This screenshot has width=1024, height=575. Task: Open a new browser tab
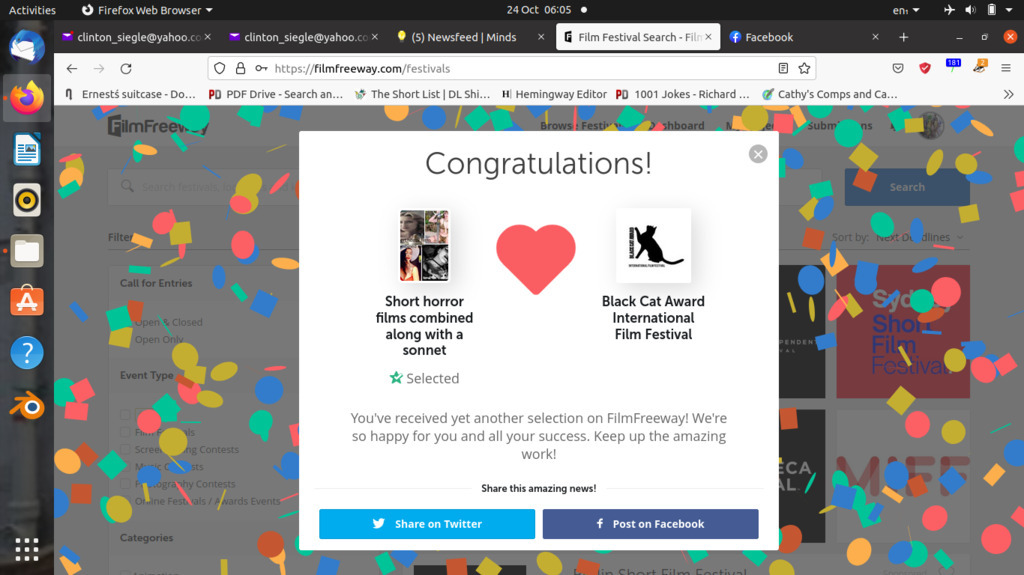click(x=904, y=37)
